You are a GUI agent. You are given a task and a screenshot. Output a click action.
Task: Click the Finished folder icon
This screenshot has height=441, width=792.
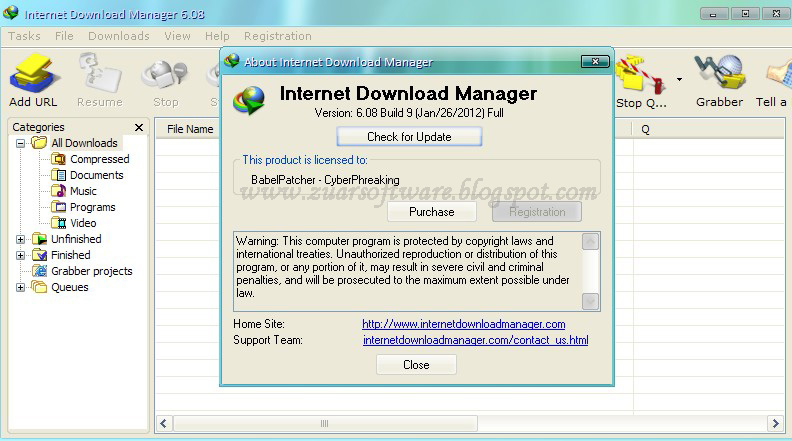(39, 255)
